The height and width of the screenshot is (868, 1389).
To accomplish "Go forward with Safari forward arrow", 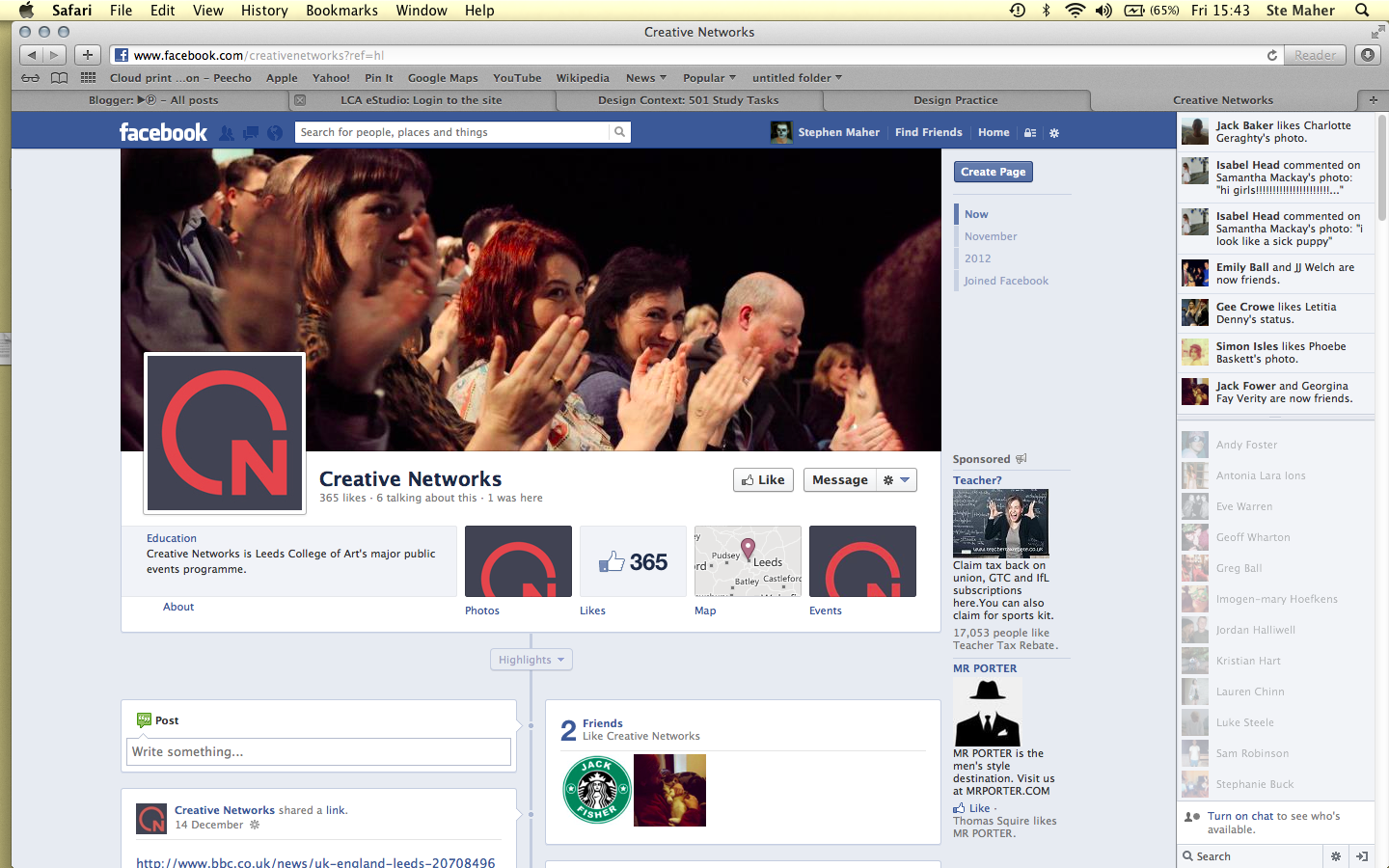I will (x=55, y=55).
